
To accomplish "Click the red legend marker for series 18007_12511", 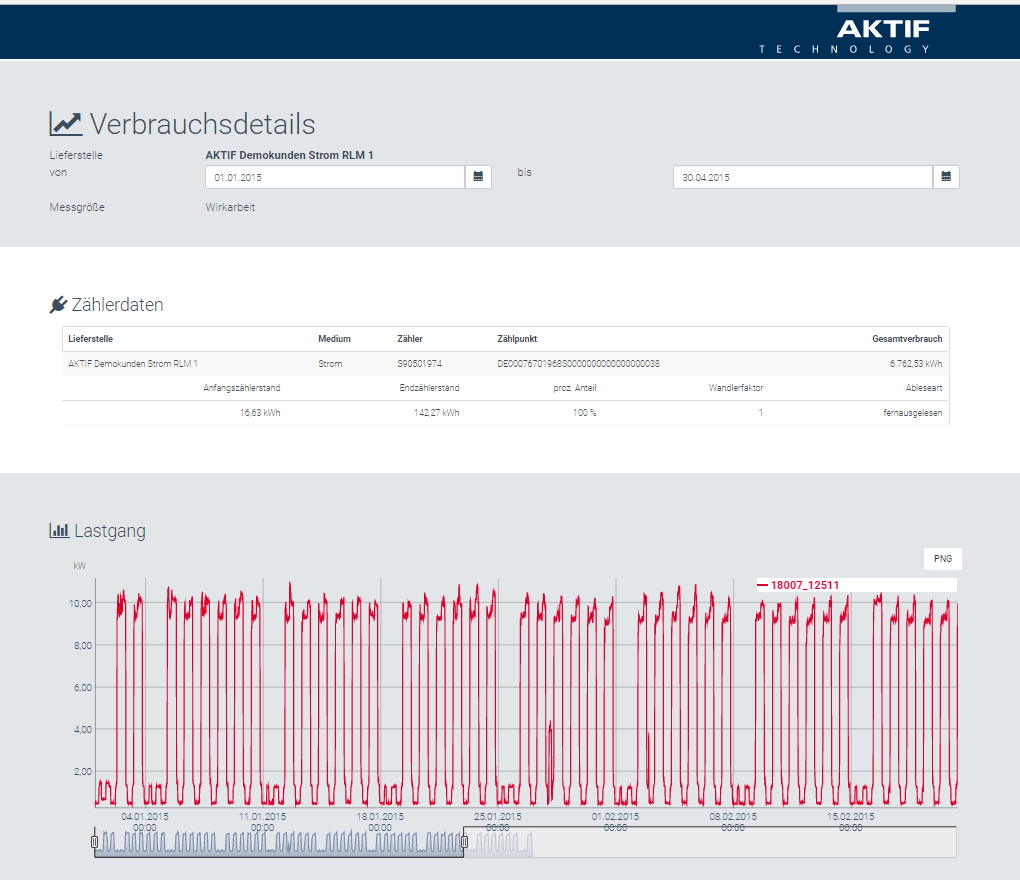I will click(x=762, y=585).
